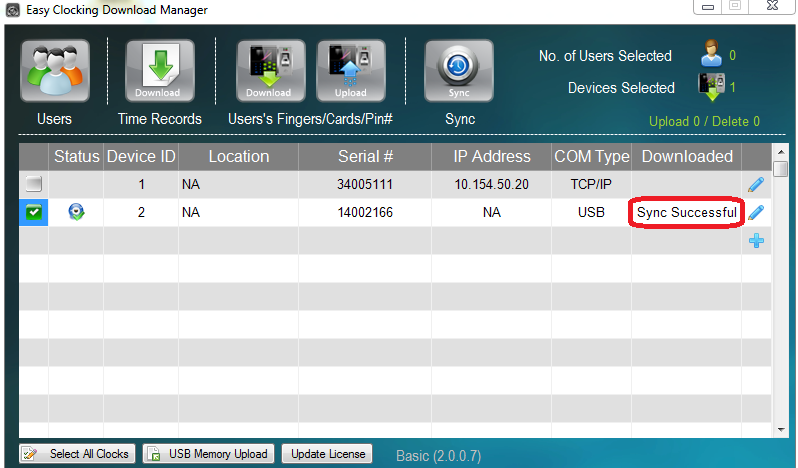The image size is (798, 468).
Task: Uncheck the checkbox for device 2
Action: (34, 212)
